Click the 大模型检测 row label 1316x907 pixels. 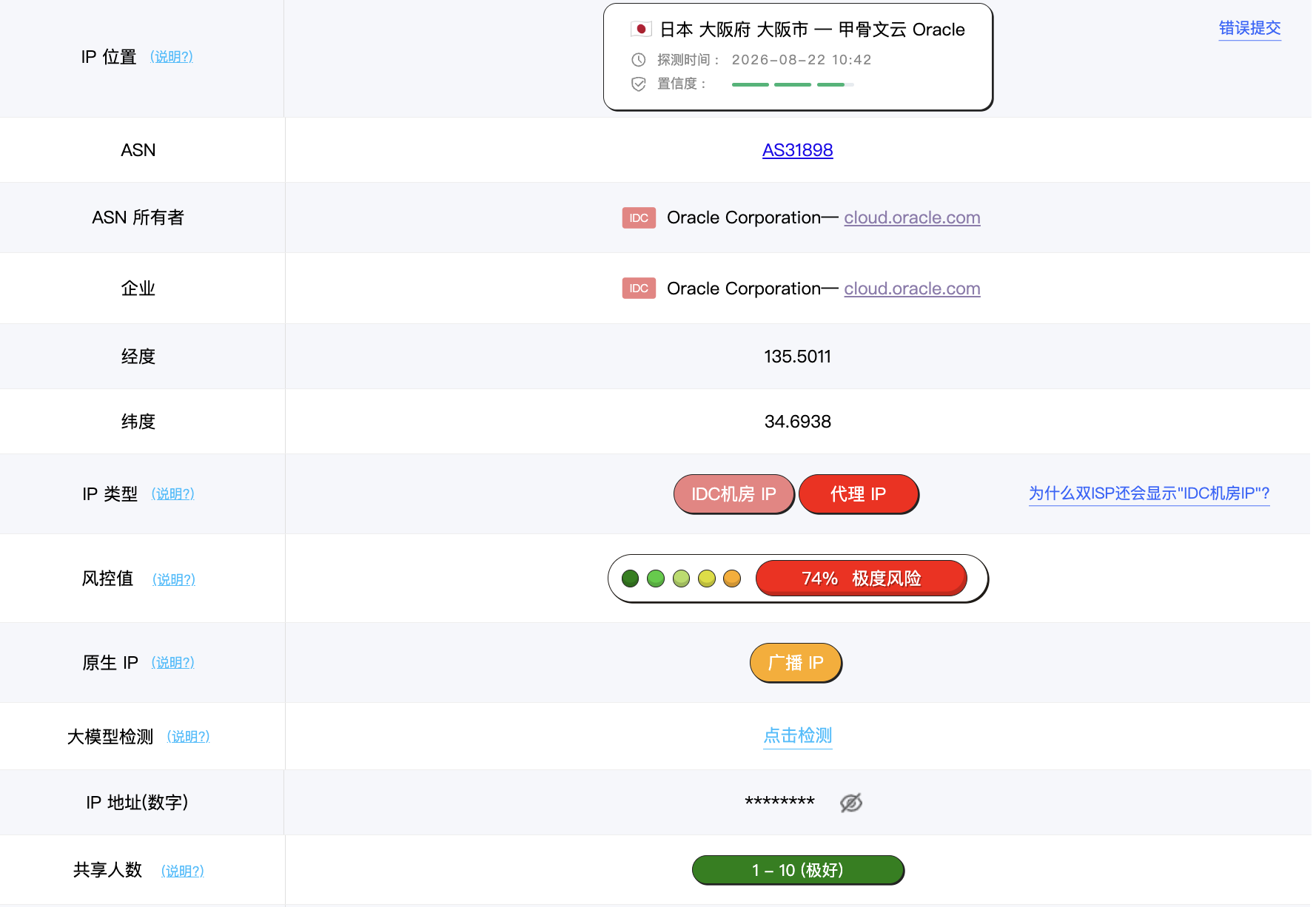(110, 737)
